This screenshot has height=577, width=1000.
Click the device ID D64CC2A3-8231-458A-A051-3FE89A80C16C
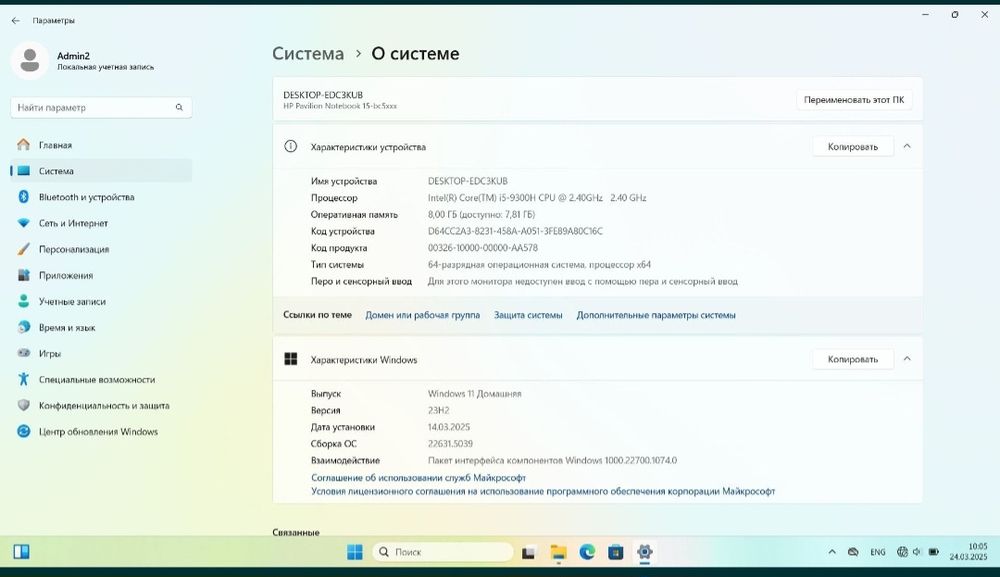[515, 231]
